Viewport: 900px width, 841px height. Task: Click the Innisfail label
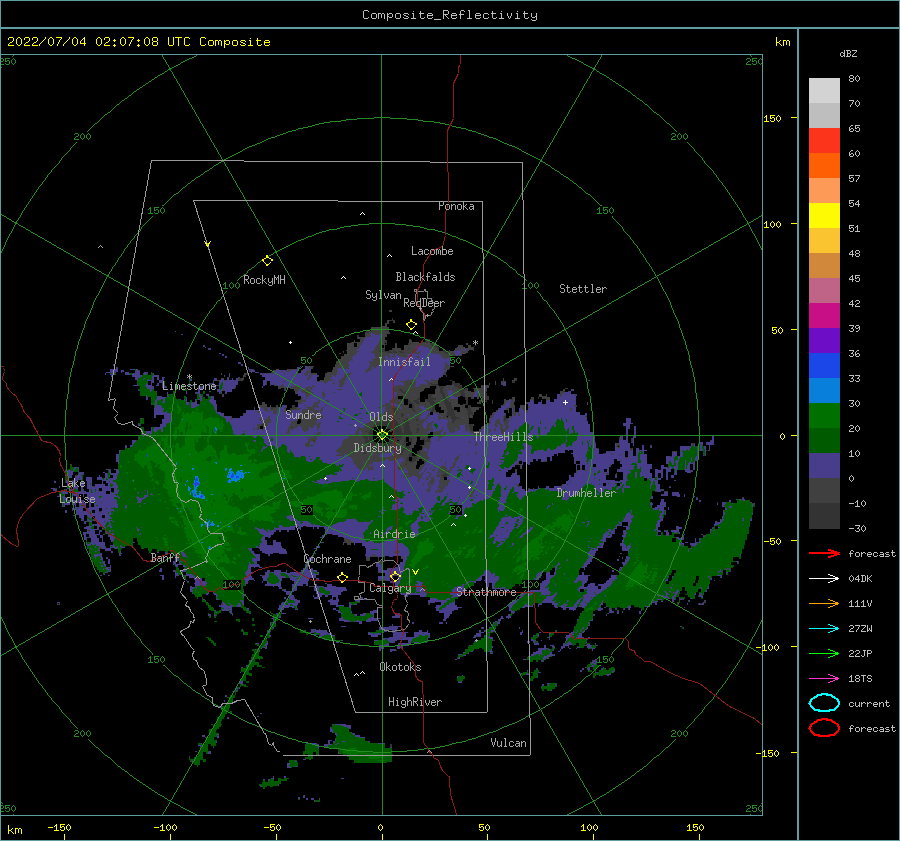point(404,362)
